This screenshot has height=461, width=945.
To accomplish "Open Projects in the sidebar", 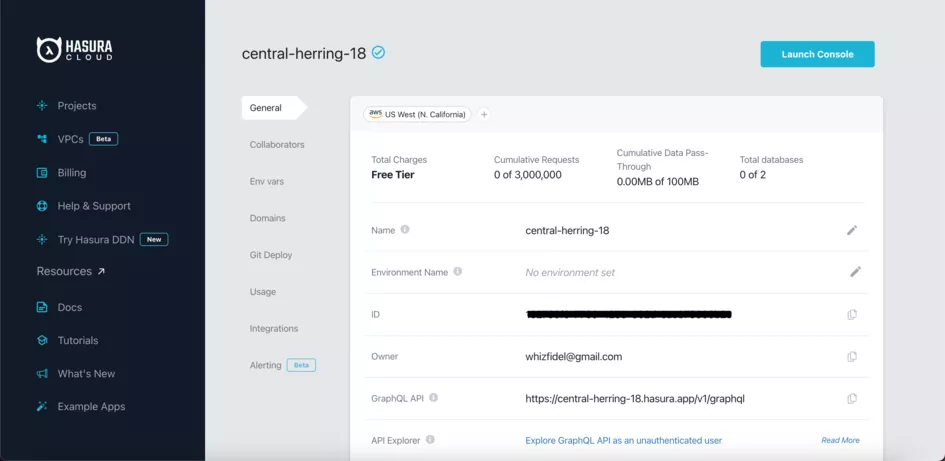I will click(77, 105).
